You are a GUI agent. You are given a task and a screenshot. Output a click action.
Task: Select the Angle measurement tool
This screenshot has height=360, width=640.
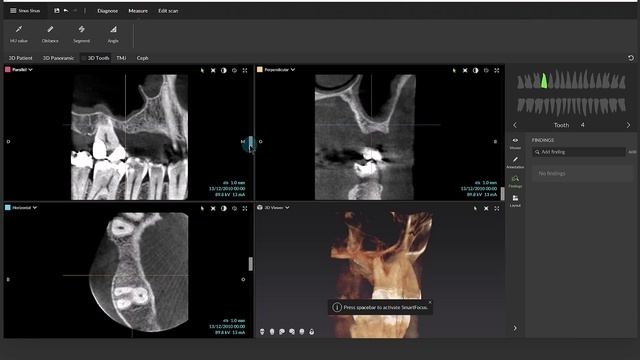pyautogui.click(x=113, y=34)
